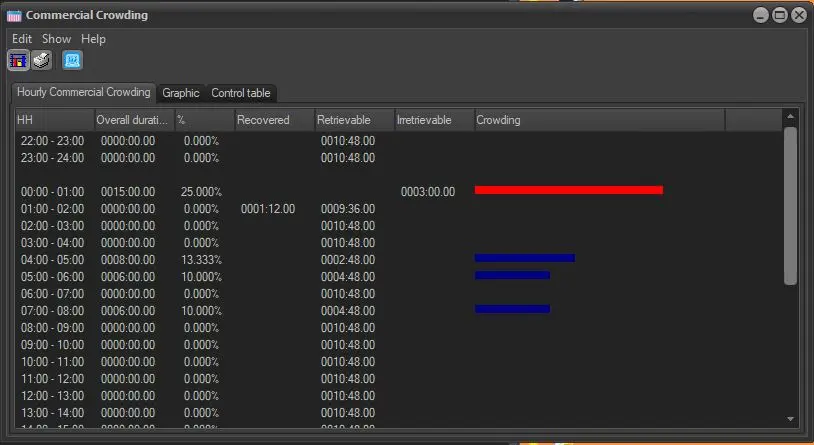Click the HH column header
The width and height of the screenshot is (814, 445).
coord(54,120)
